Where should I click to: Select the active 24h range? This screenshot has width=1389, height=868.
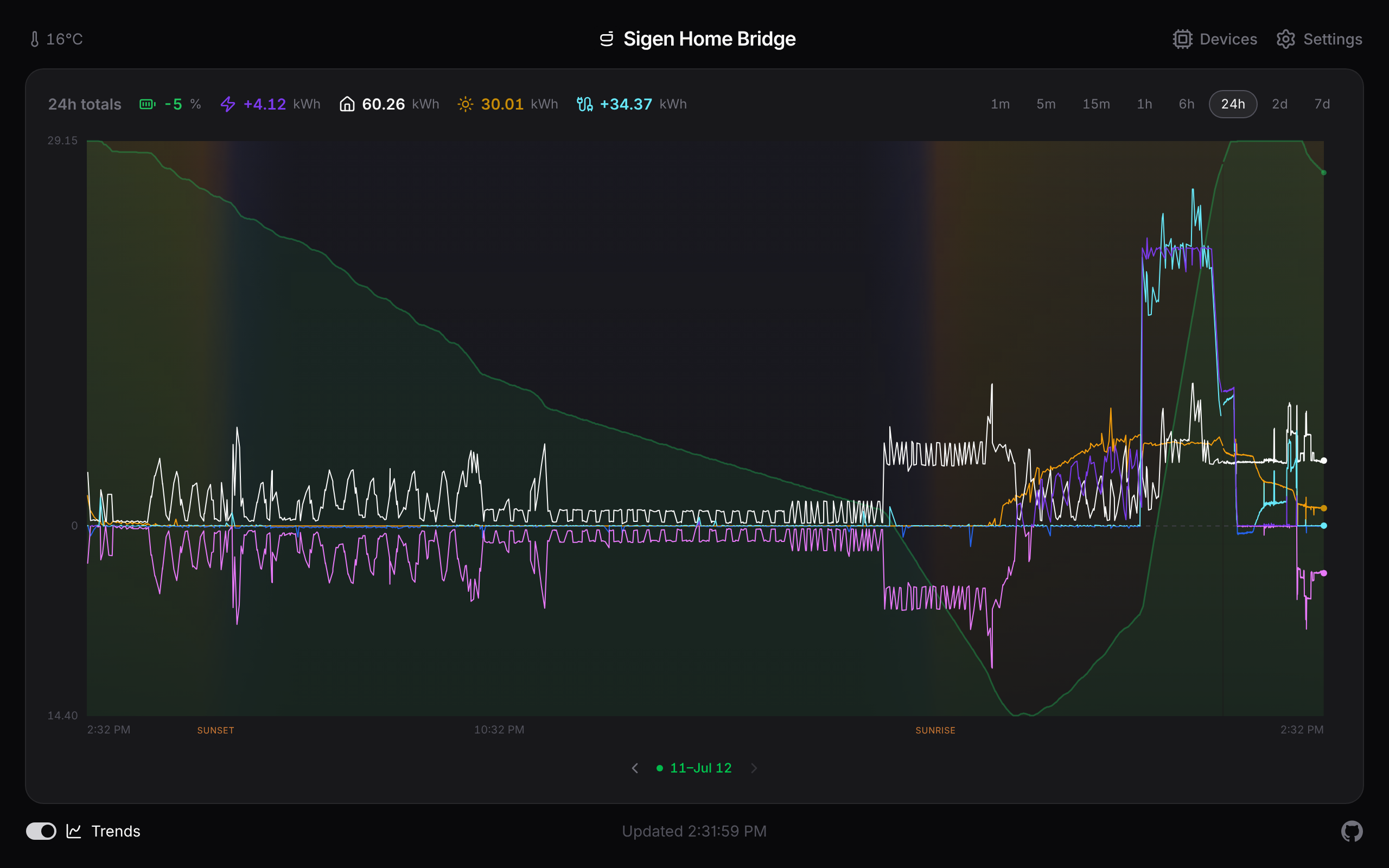coord(1233,104)
